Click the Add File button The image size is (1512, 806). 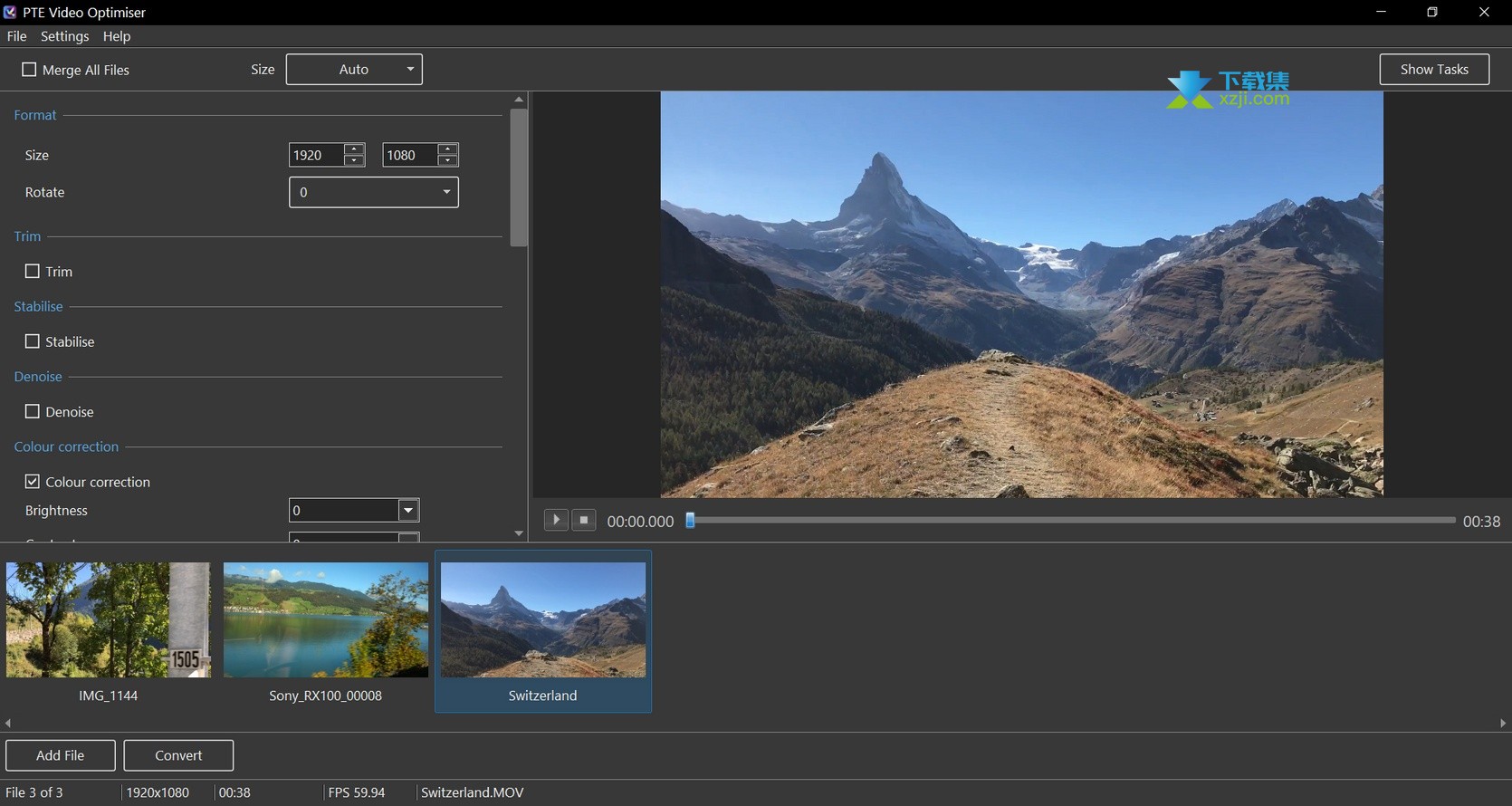tap(61, 755)
